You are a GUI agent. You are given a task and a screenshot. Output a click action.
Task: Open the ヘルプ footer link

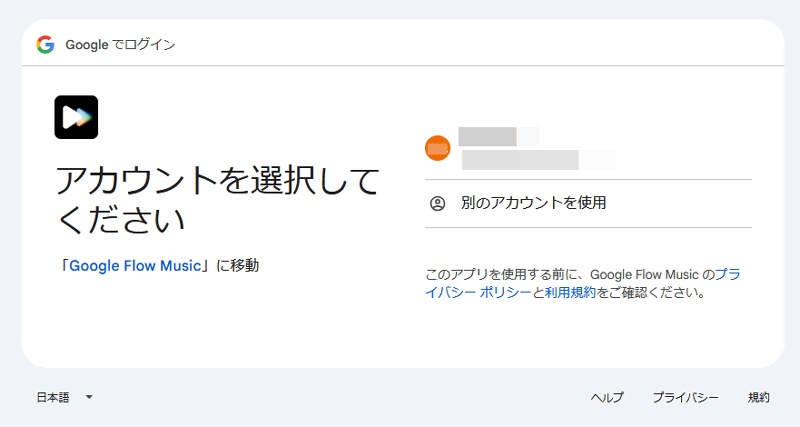[x=607, y=397]
